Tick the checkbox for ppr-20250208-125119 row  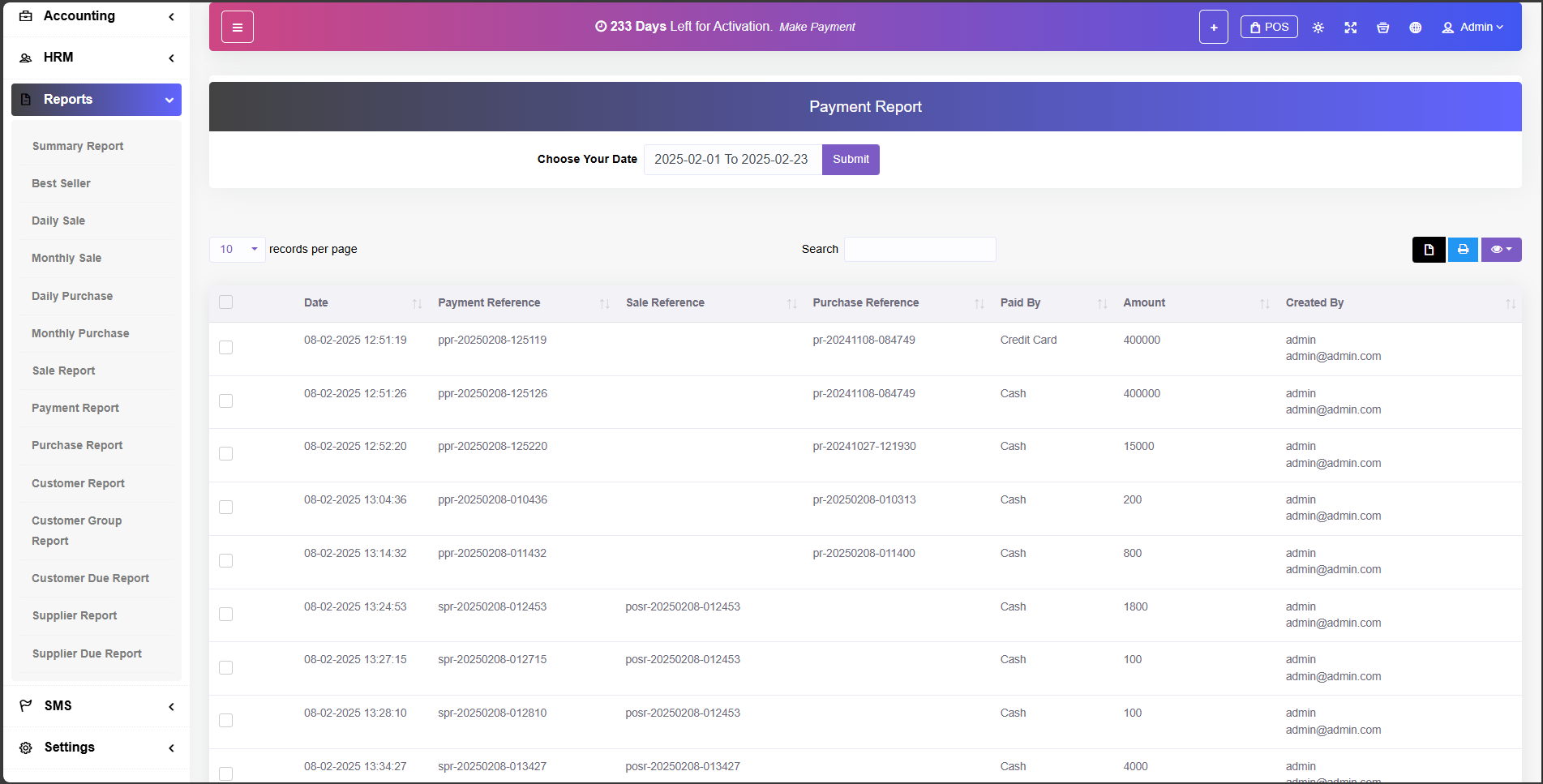[x=225, y=348]
